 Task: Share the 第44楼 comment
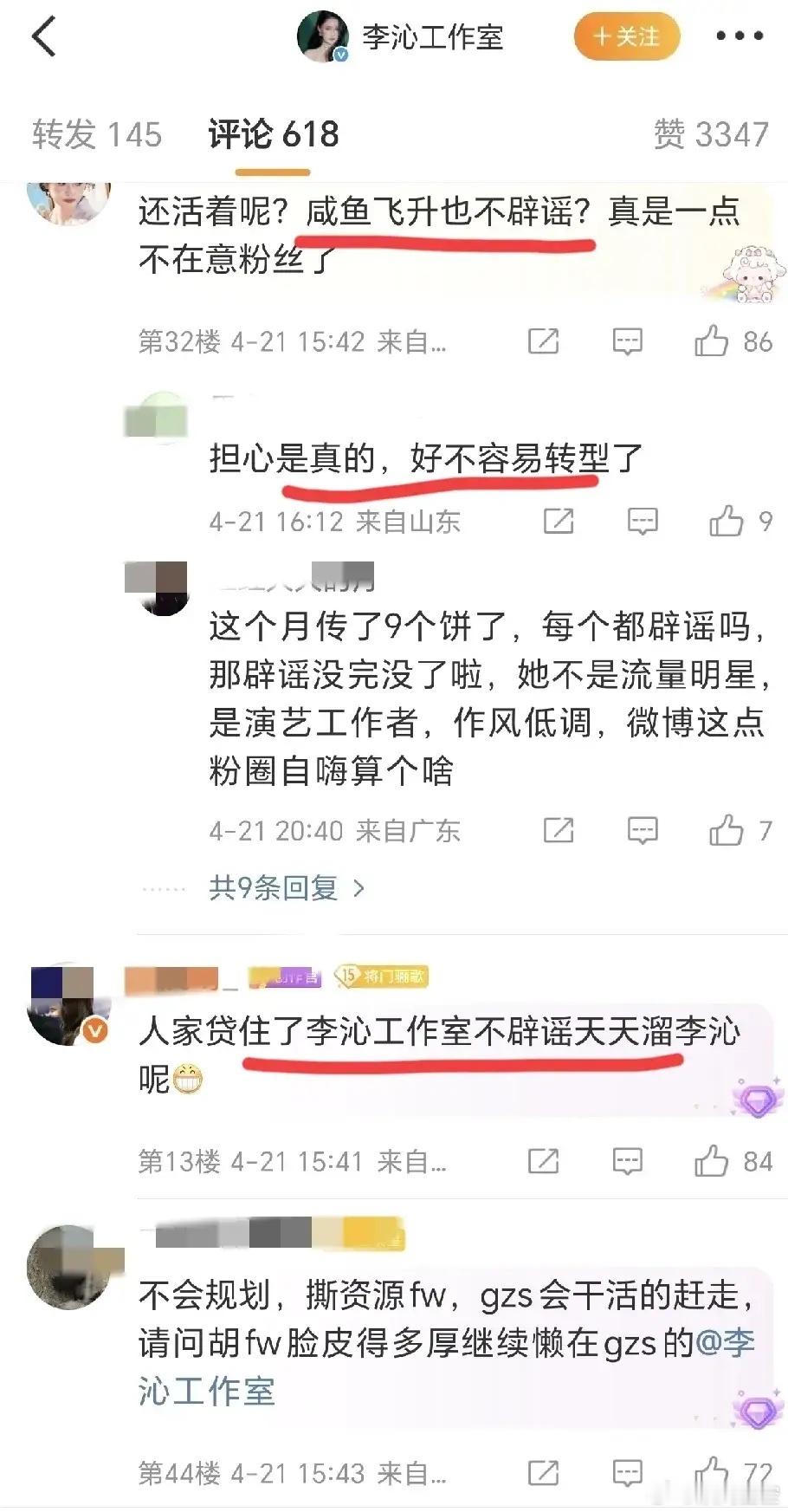tap(543, 1472)
